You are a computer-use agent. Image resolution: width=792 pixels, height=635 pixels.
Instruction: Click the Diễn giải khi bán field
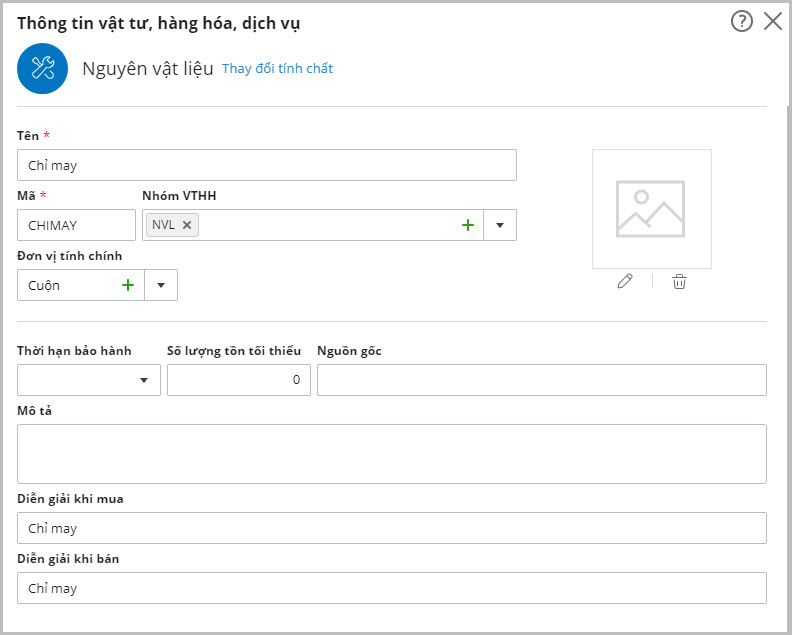[392, 588]
